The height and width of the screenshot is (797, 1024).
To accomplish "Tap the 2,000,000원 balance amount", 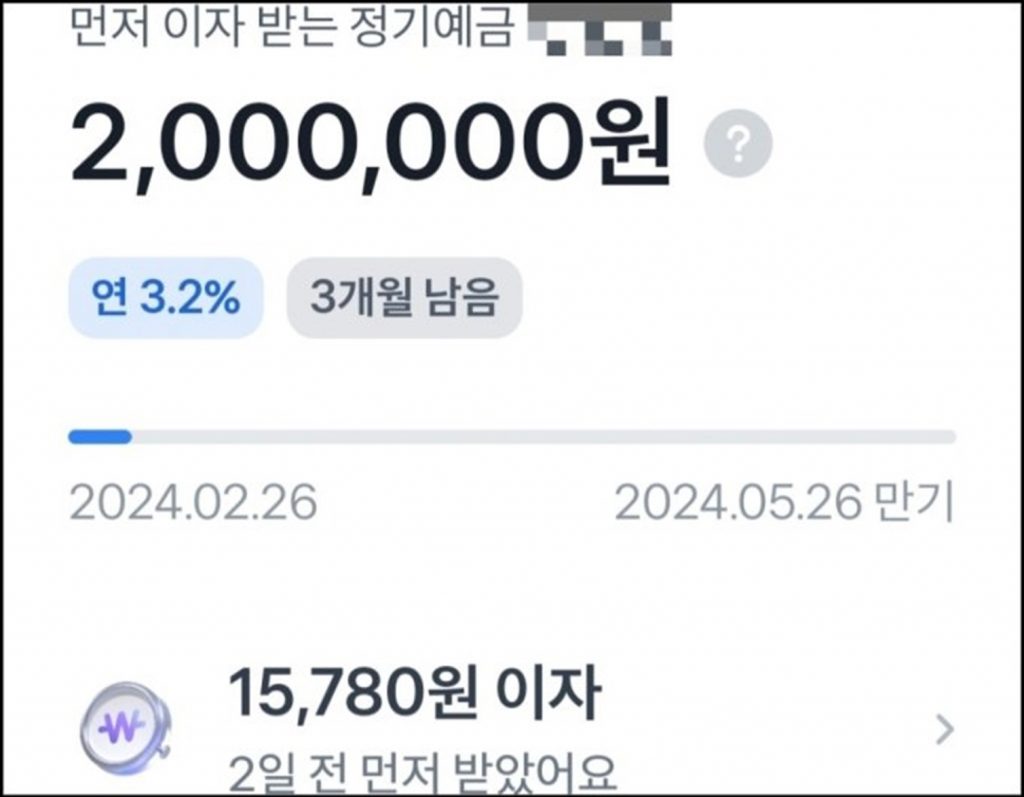I will [x=370, y=145].
